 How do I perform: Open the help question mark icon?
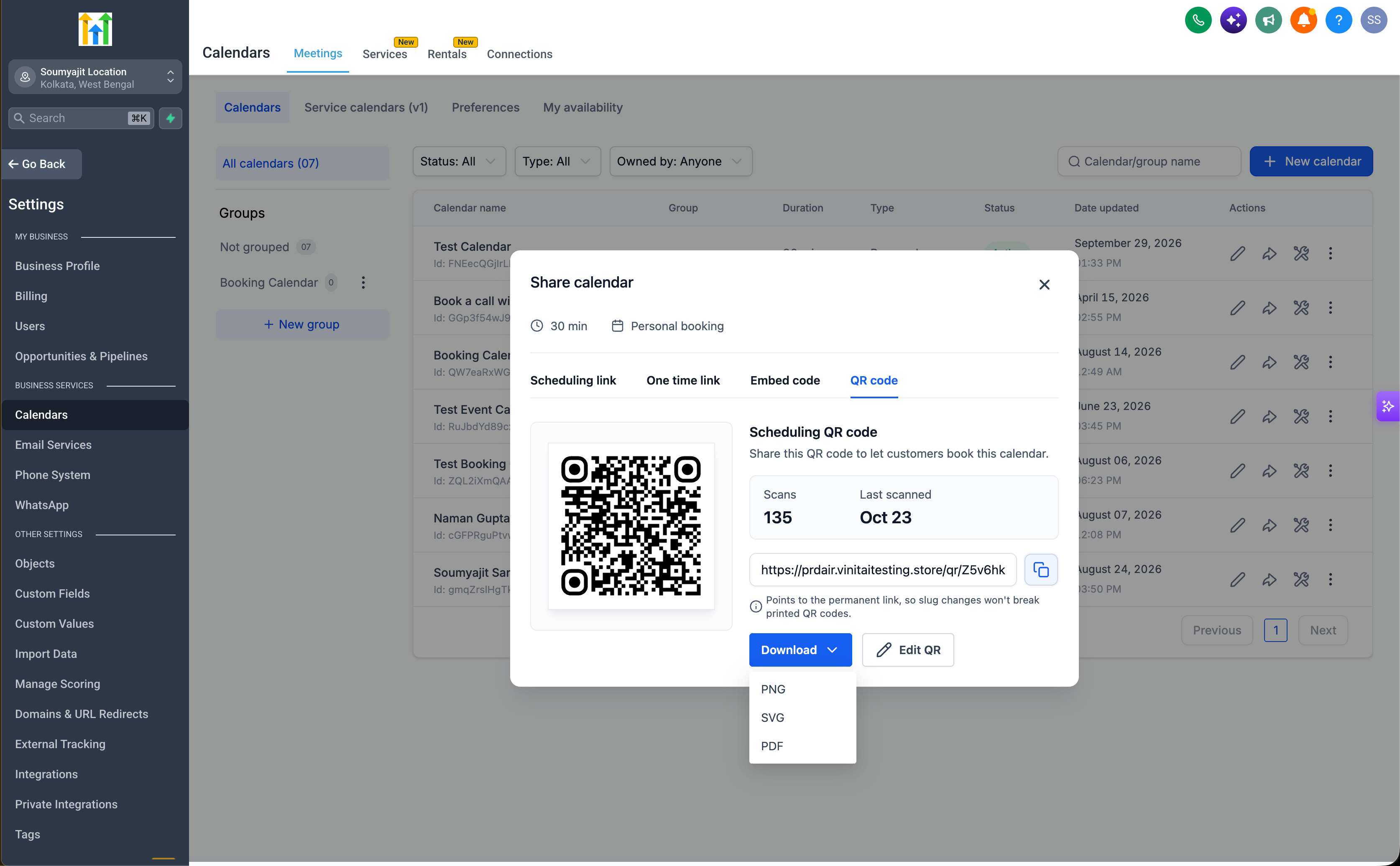(1339, 20)
